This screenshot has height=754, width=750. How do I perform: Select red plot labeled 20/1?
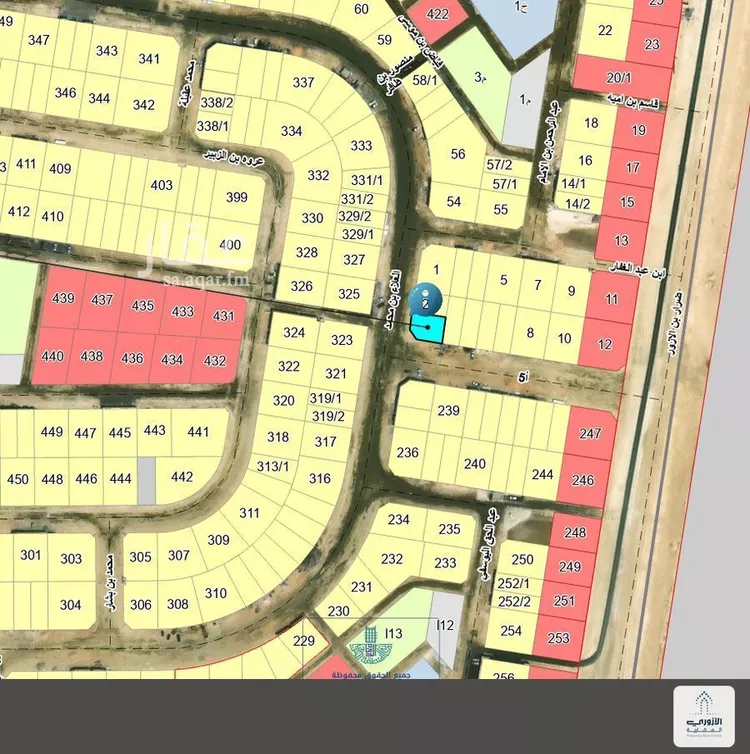[x=619, y=77]
